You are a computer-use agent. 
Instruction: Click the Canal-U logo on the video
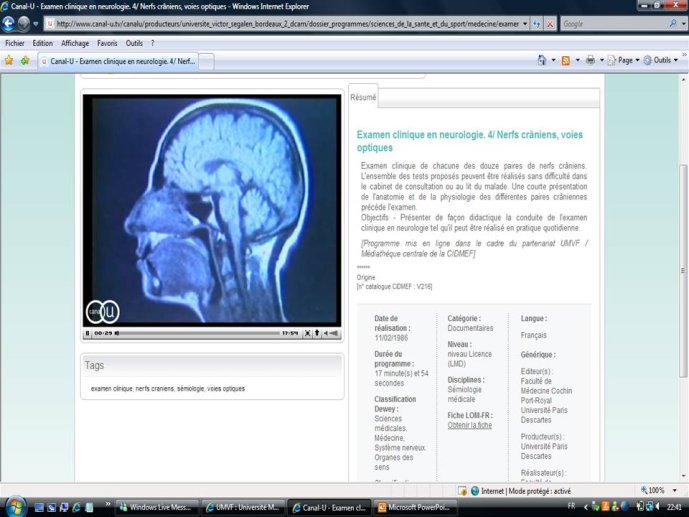(x=102, y=311)
